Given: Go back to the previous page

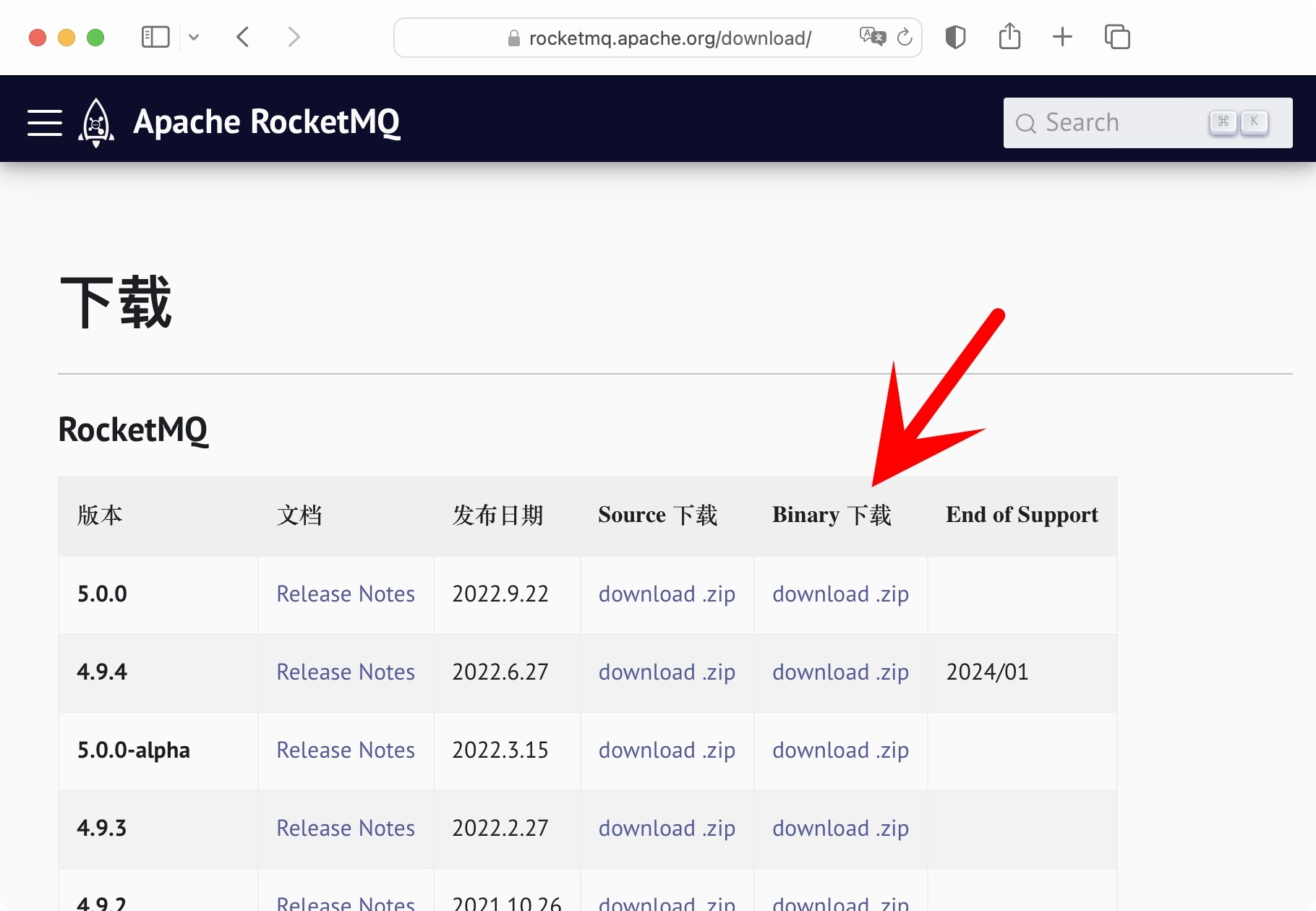Looking at the screenshot, I should pyautogui.click(x=243, y=37).
